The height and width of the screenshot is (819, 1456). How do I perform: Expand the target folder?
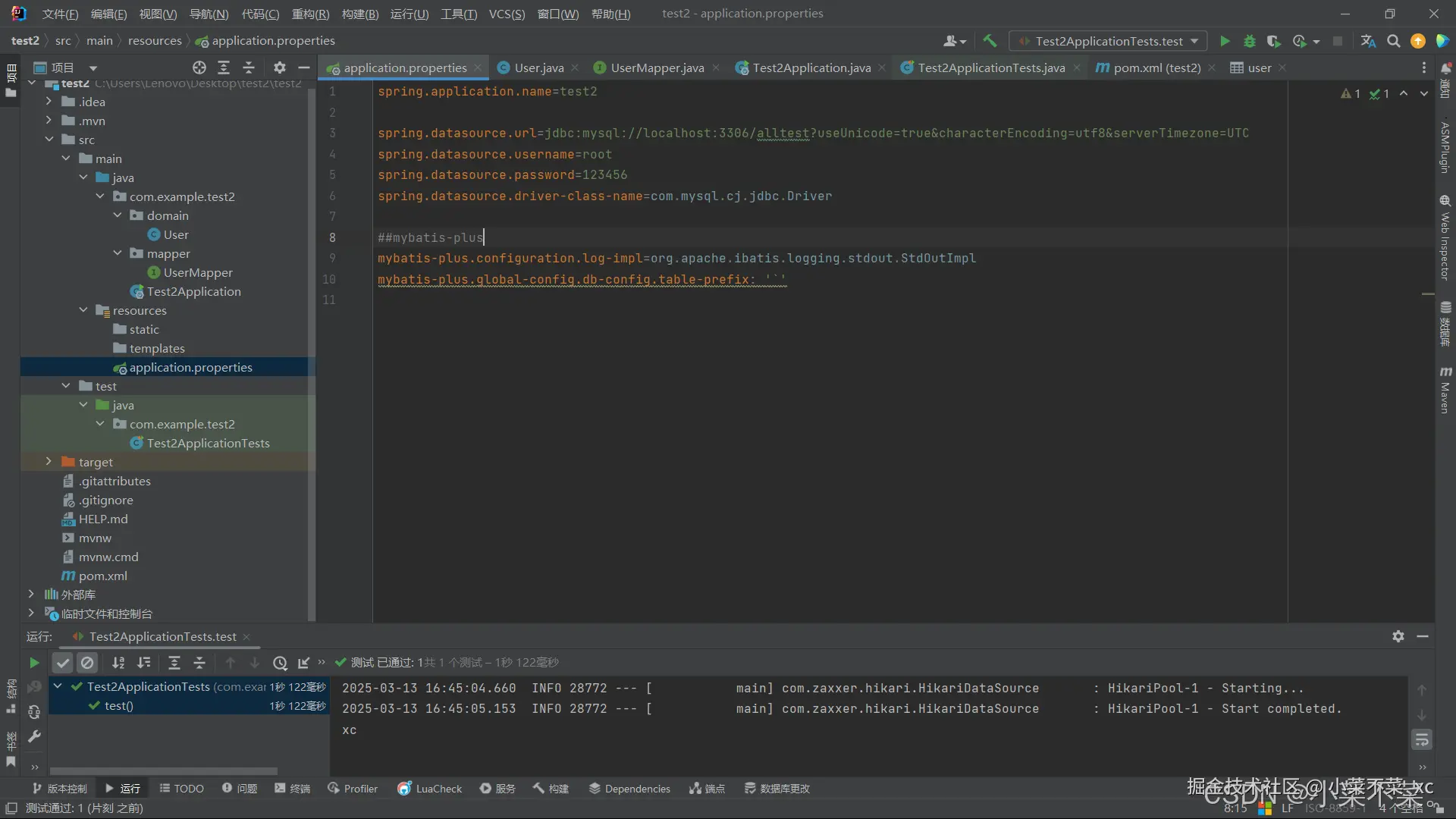[49, 462]
